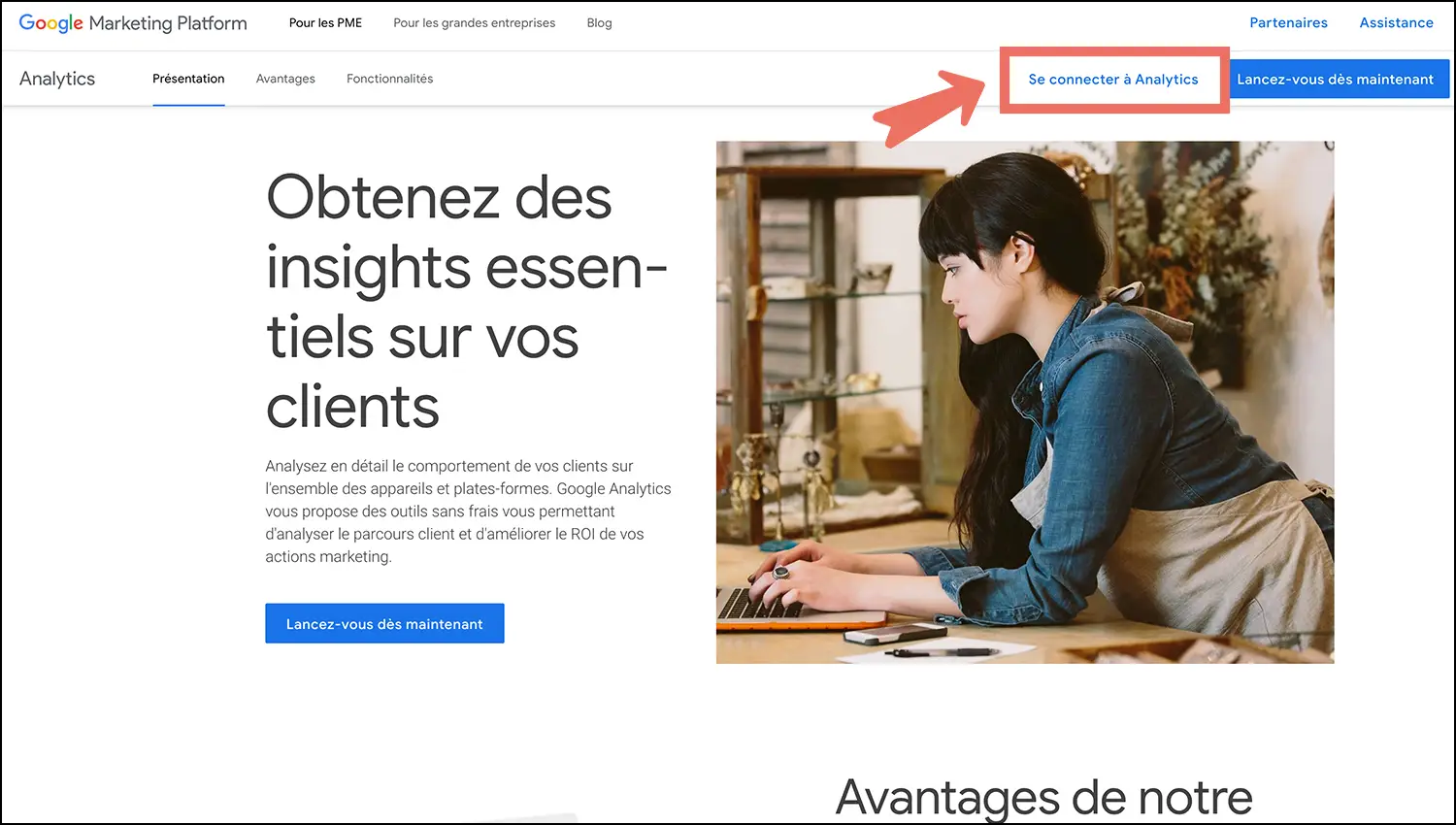Click the Marketing Platform wordmark
Image resolution: width=1456 pixels, height=825 pixels.
[x=168, y=23]
